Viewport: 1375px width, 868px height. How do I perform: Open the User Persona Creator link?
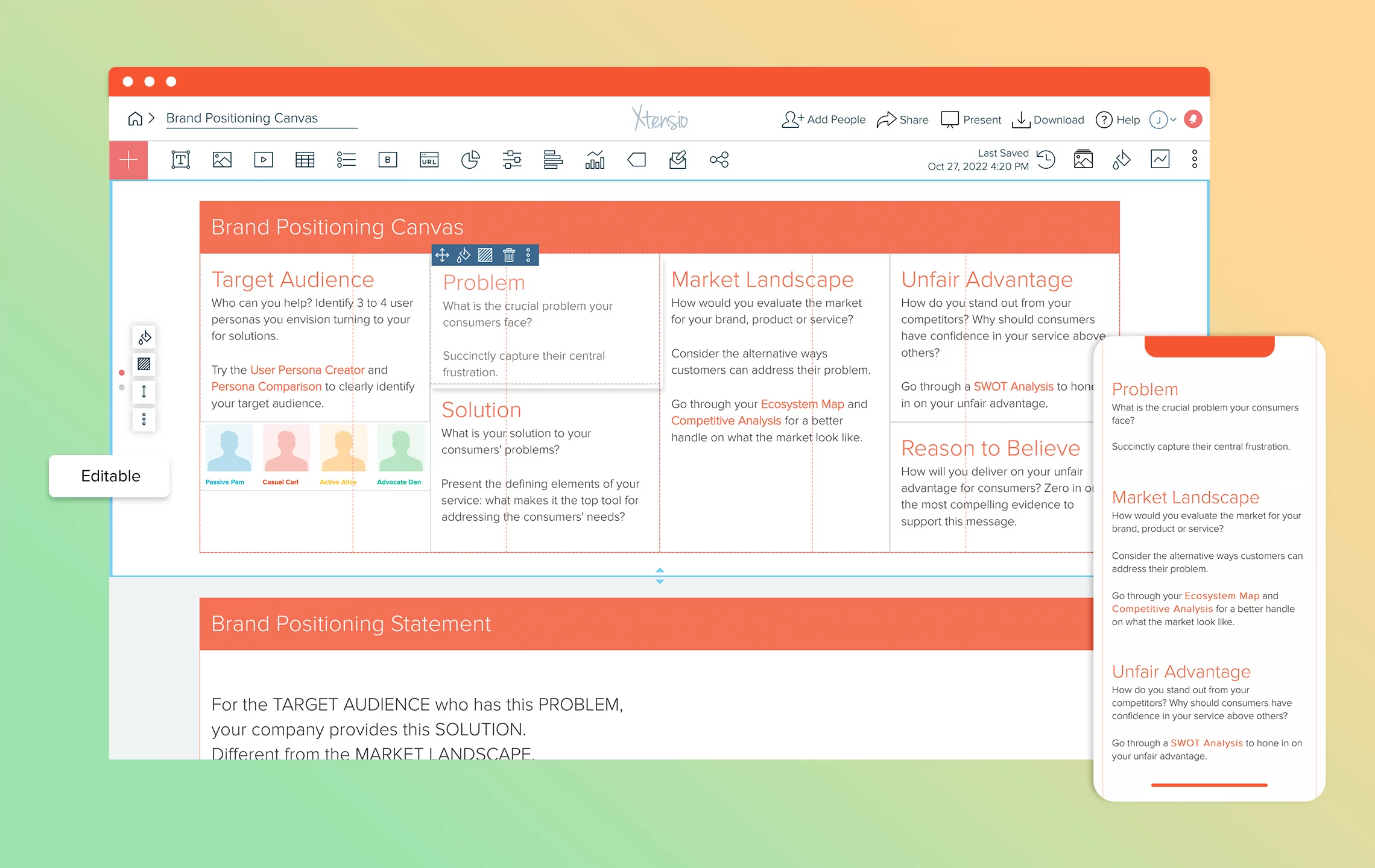[x=307, y=370]
